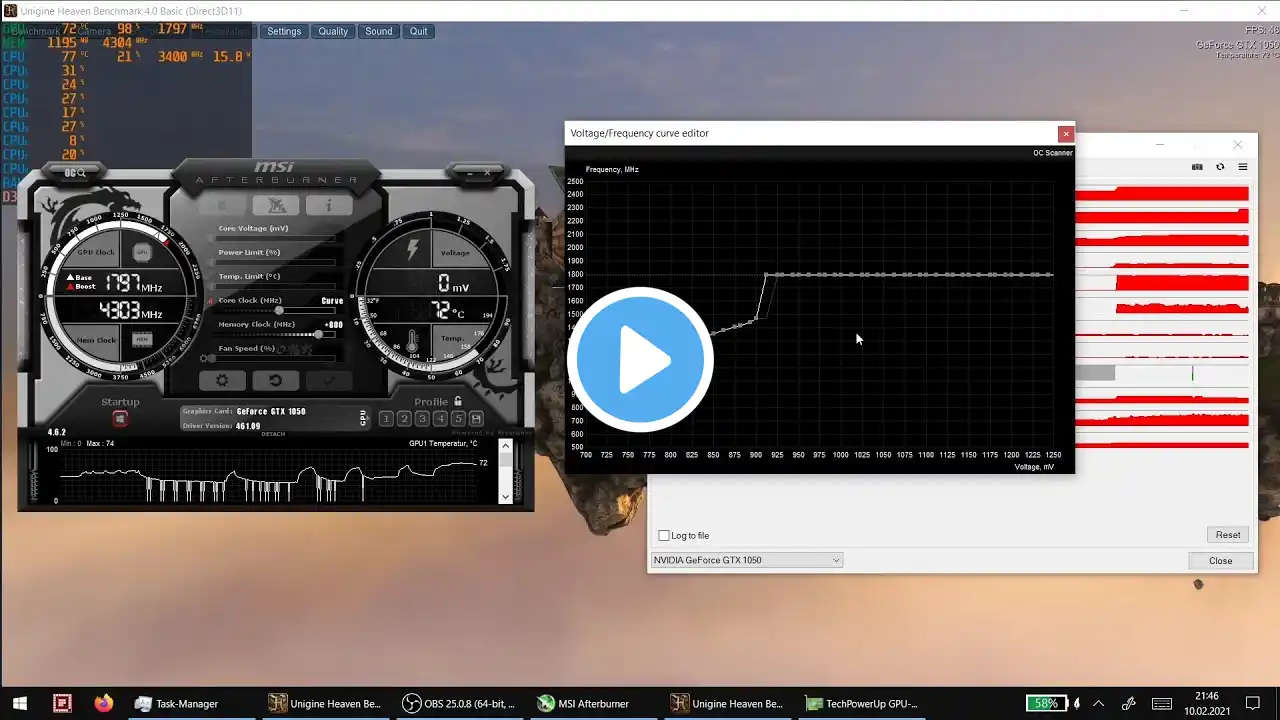The height and width of the screenshot is (720, 1280).
Task: Close the Voltage/Frequency curve editor window
Action: (x=1066, y=133)
